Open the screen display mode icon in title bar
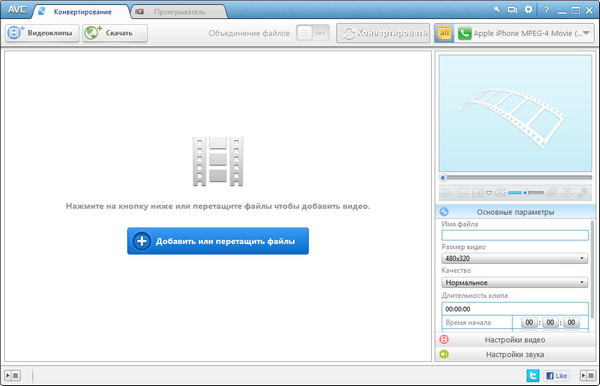The height and width of the screenshot is (386, 600). [x=512, y=10]
